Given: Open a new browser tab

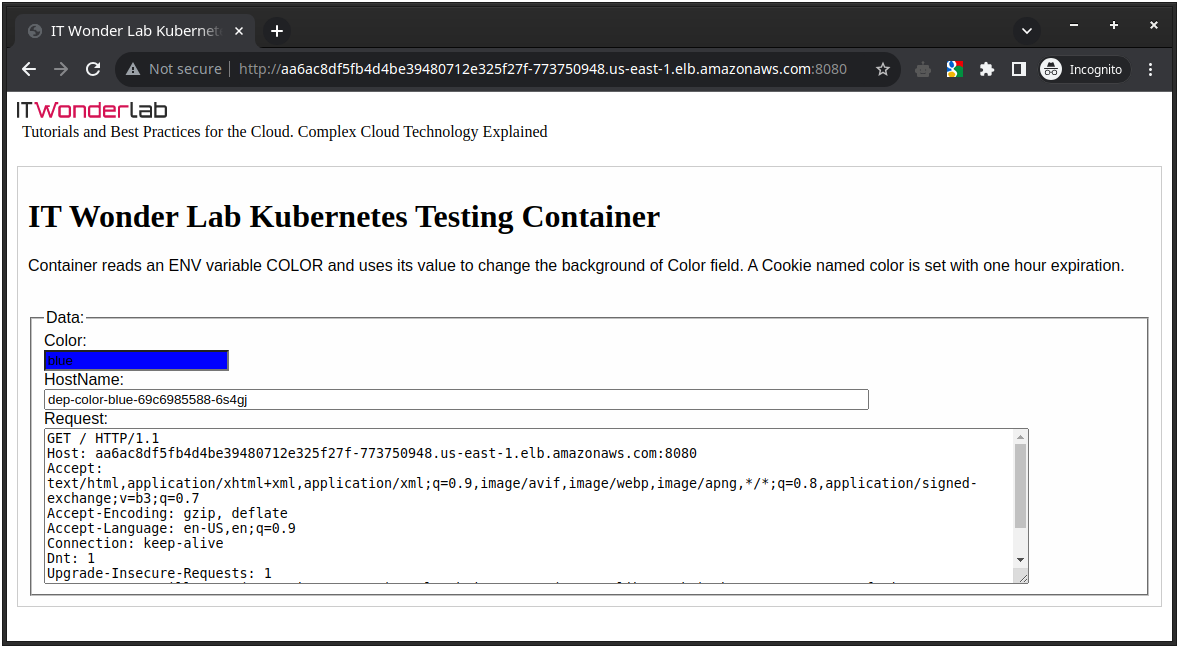Looking at the screenshot, I should pos(276,31).
